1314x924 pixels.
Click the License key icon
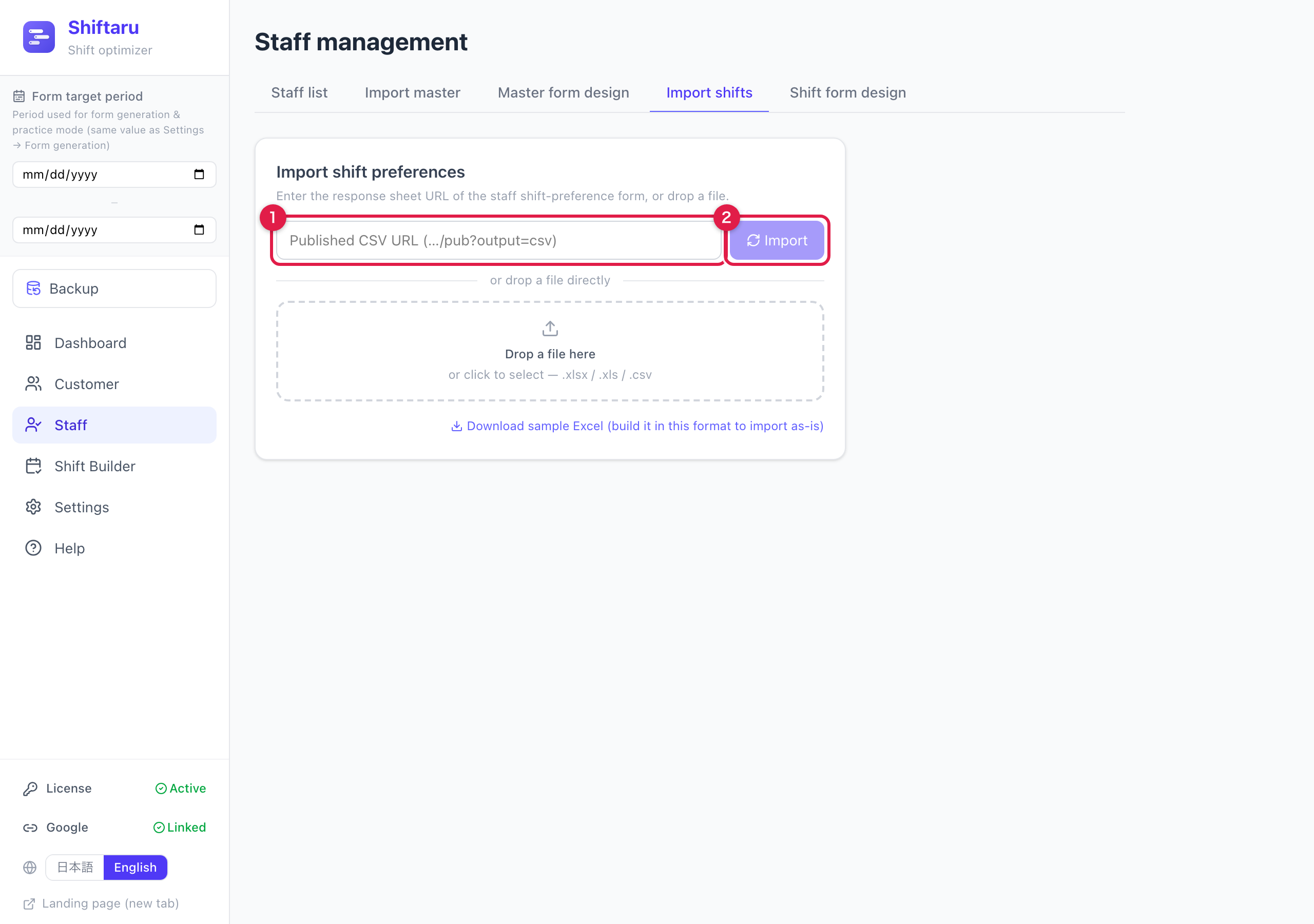(30, 788)
